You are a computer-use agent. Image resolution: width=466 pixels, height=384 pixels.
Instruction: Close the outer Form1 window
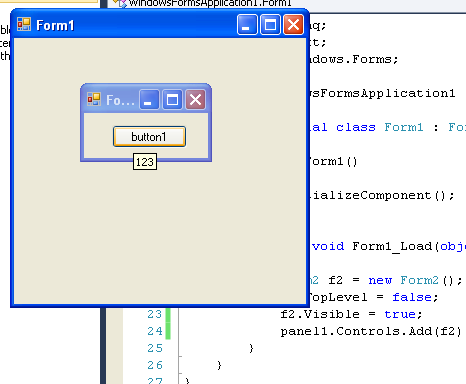pos(293,24)
